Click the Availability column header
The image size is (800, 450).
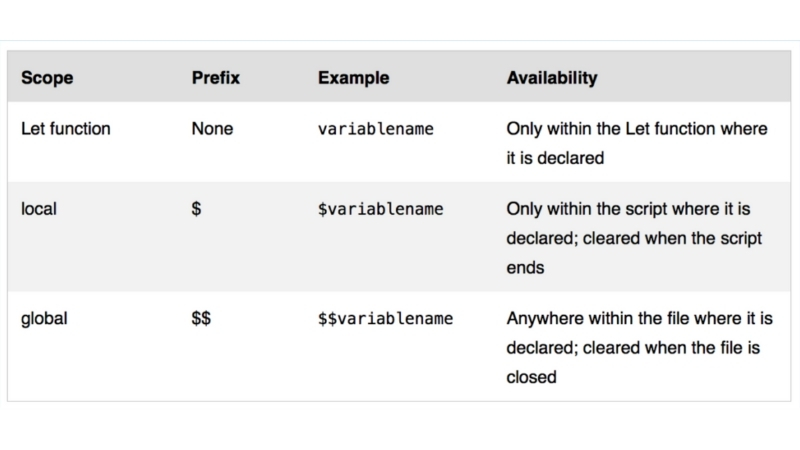[x=551, y=77]
